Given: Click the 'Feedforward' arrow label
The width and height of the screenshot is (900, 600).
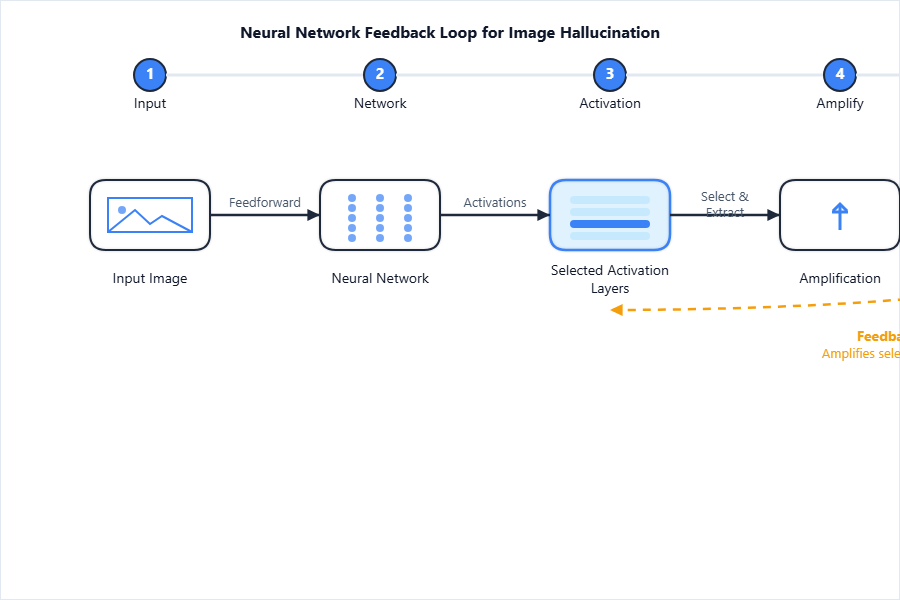Looking at the screenshot, I should (265, 203).
